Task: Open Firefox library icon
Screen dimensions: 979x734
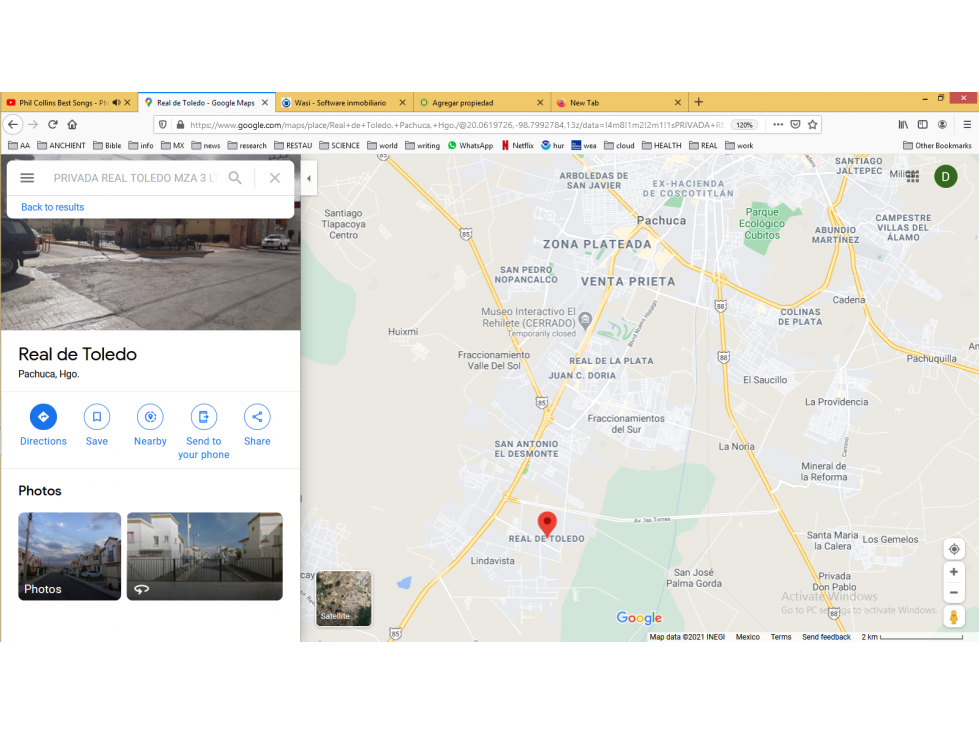Action: click(x=903, y=124)
